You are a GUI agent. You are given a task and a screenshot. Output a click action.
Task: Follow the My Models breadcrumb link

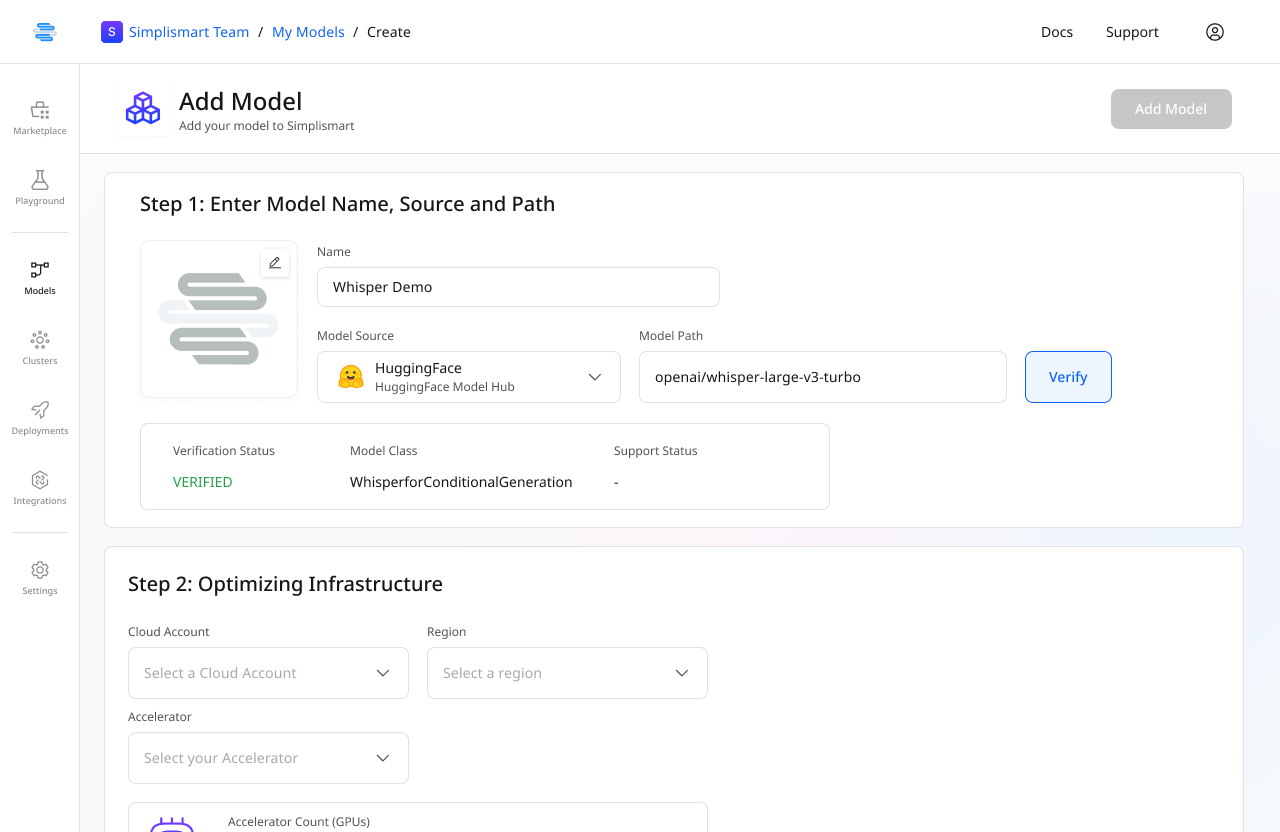coord(308,32)
